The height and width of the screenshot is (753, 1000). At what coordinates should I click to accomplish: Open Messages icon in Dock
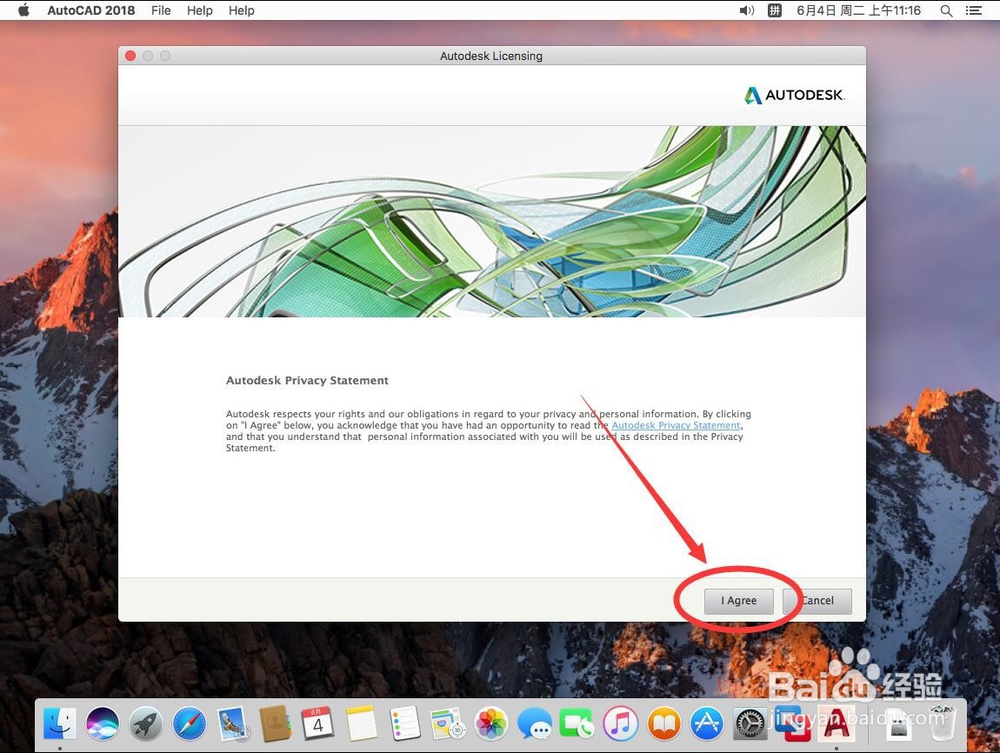pos(534,724)
